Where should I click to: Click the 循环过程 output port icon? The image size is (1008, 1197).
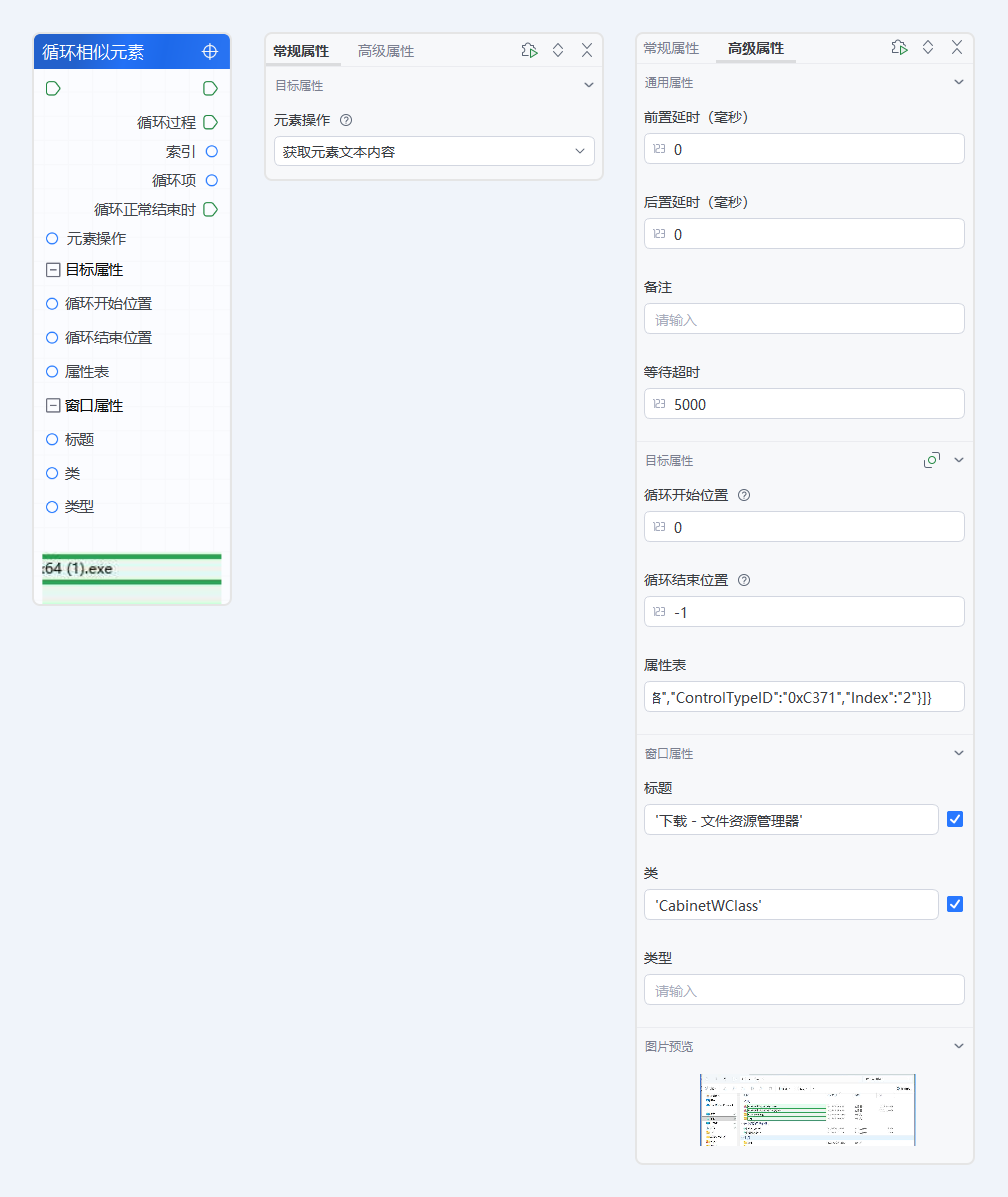click(x=210, y=122)
